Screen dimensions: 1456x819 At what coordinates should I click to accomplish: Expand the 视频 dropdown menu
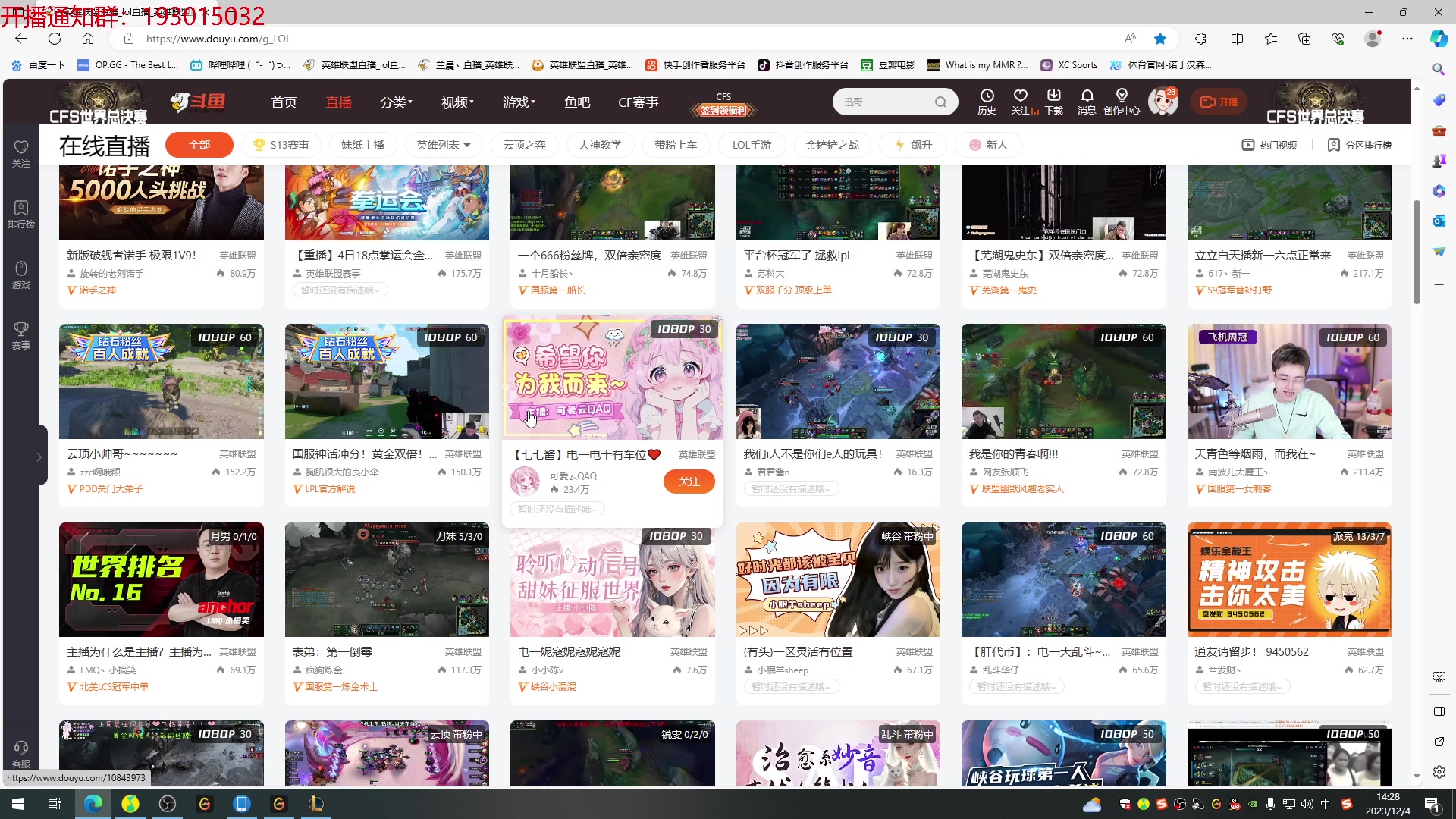click(x=457, y=102)
